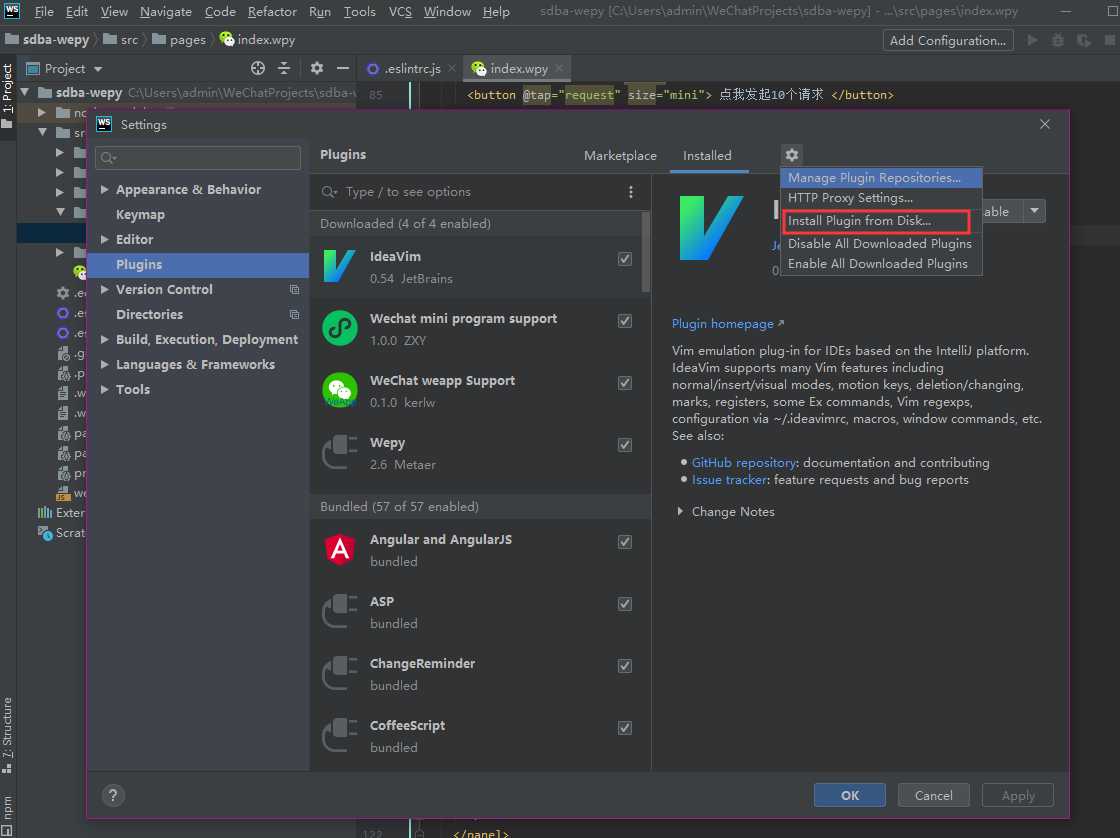Click the Wechat mini program support icon
The image size is (1120, 838).
click(x=339, y=329)
